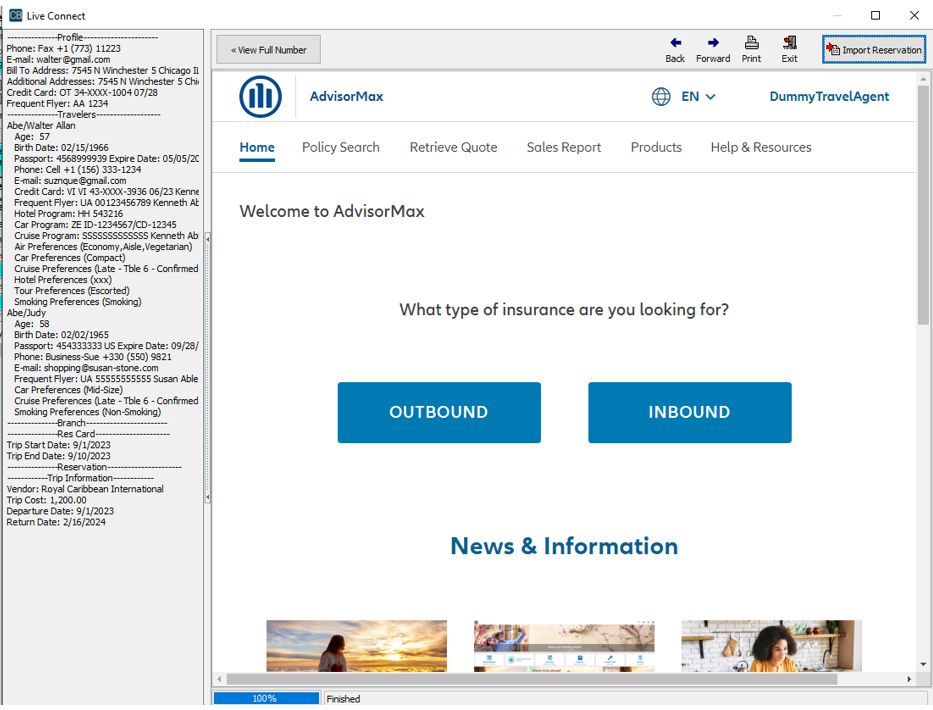Open the middle website preview news thumbnail
The image size is (933, 710).
point(564,646)
